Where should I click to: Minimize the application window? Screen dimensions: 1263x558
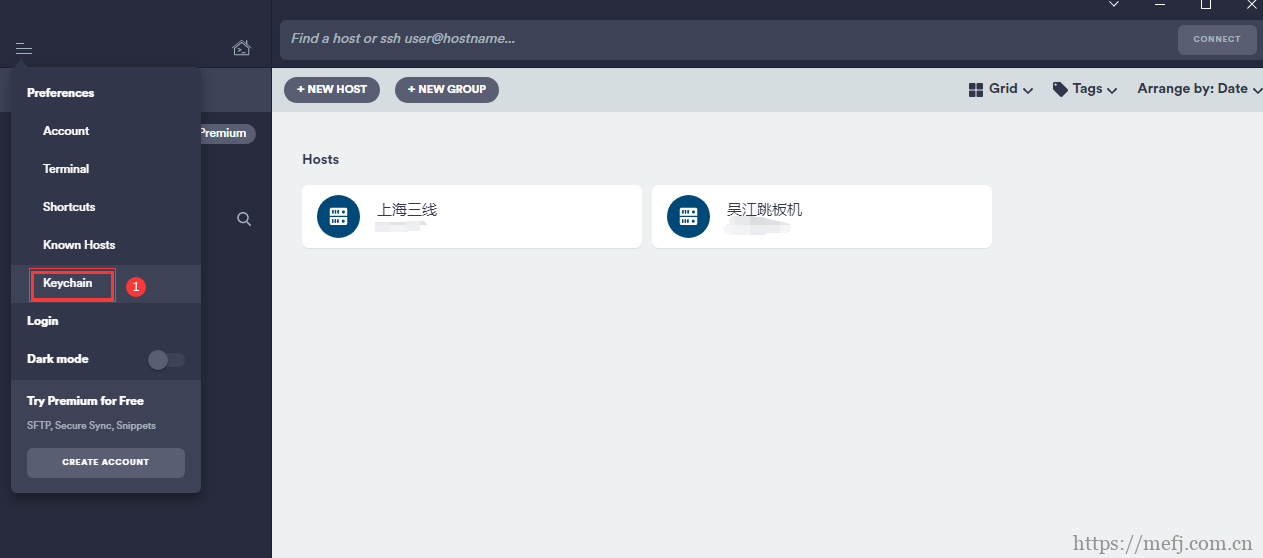1160,5
